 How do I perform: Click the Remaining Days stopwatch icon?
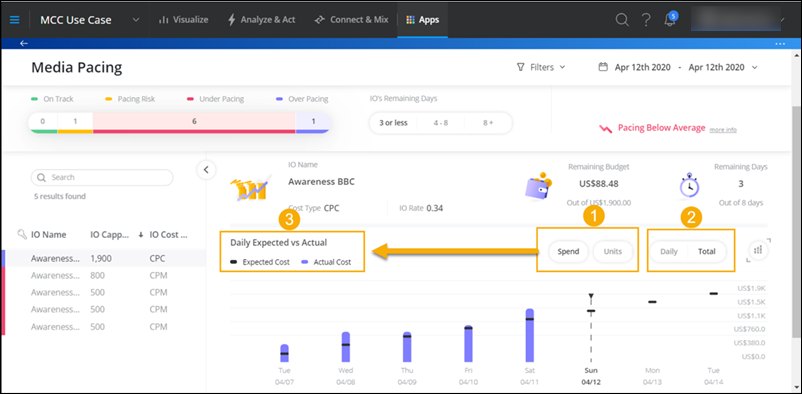tap(689, 185)
